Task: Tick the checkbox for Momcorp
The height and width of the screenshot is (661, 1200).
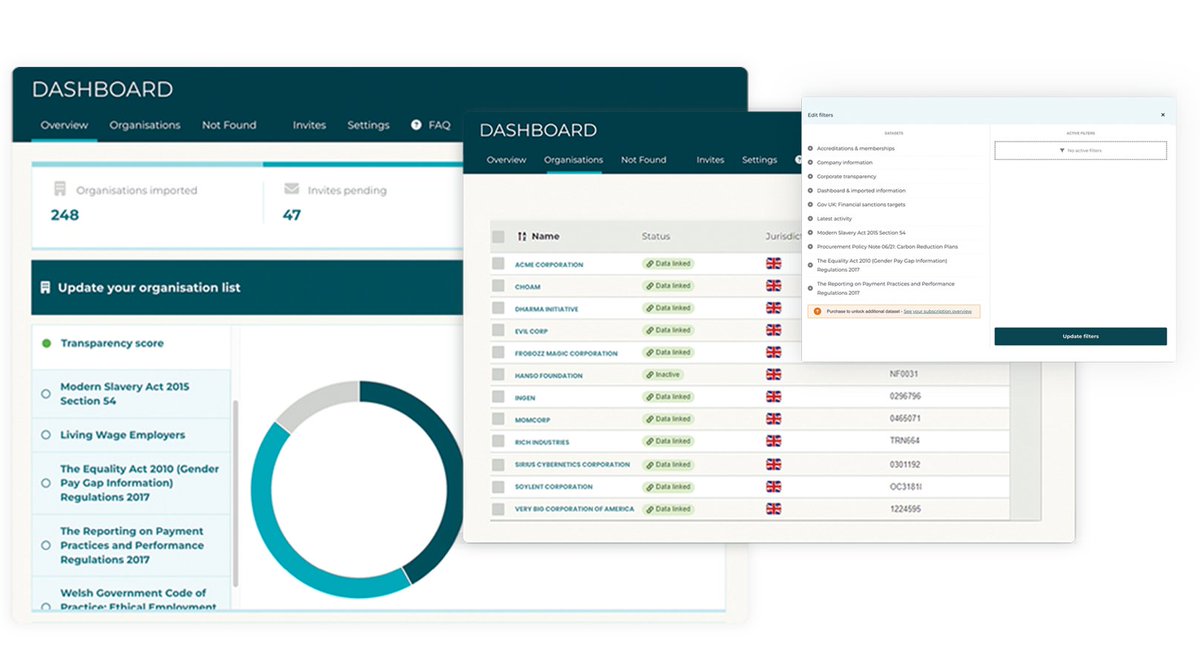Action: point(498,420)
